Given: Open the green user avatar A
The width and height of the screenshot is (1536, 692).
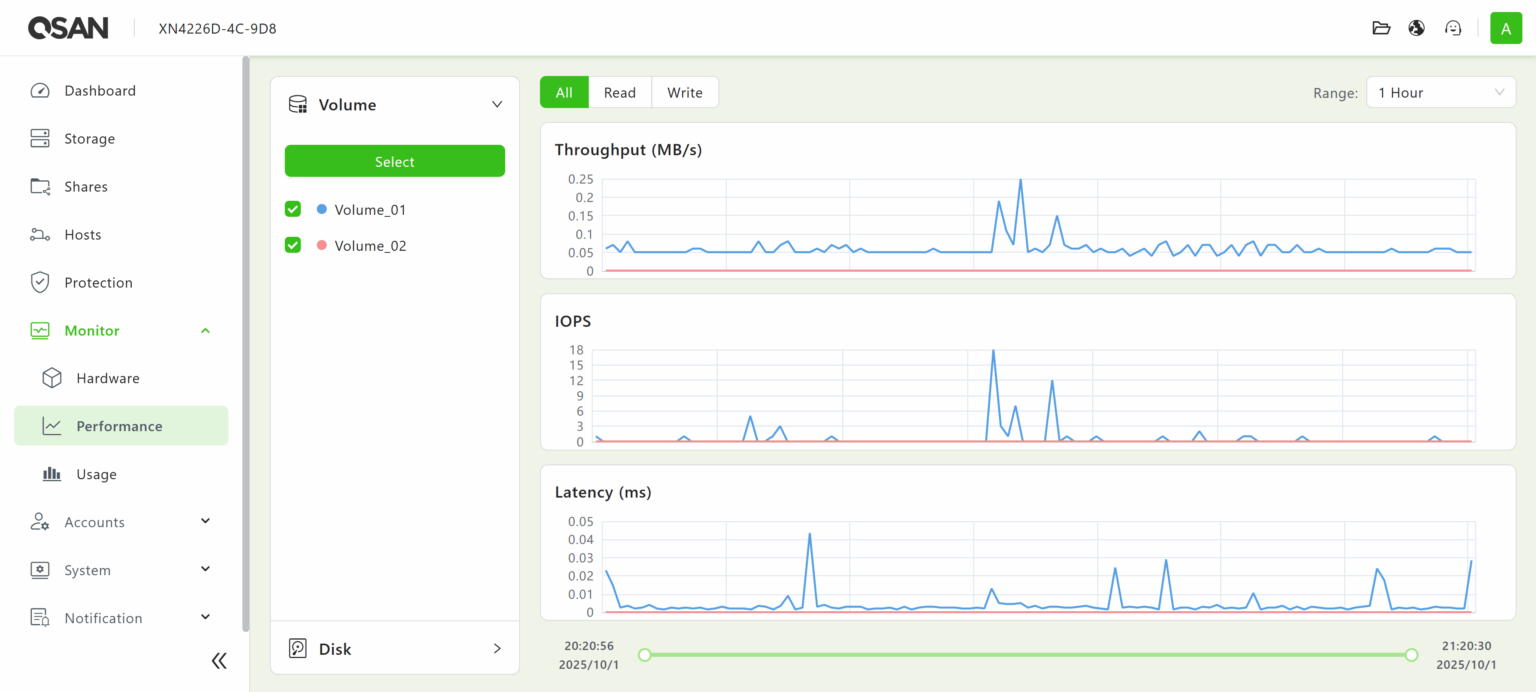Looking at the screenshot, I should point(1505,28).
